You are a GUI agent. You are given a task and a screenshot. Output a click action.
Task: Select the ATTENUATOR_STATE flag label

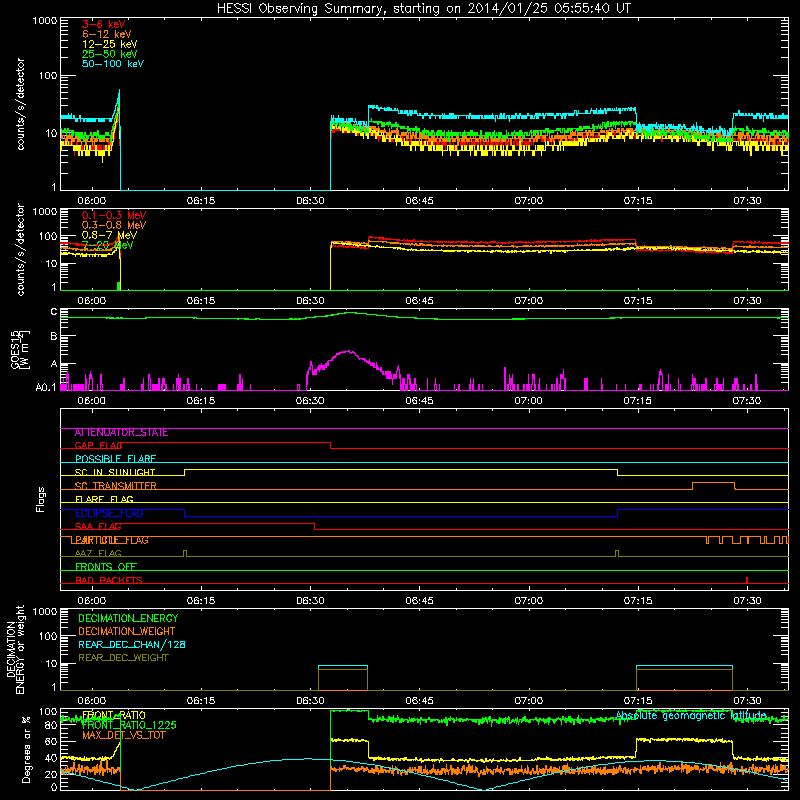[x=121, y=433]
